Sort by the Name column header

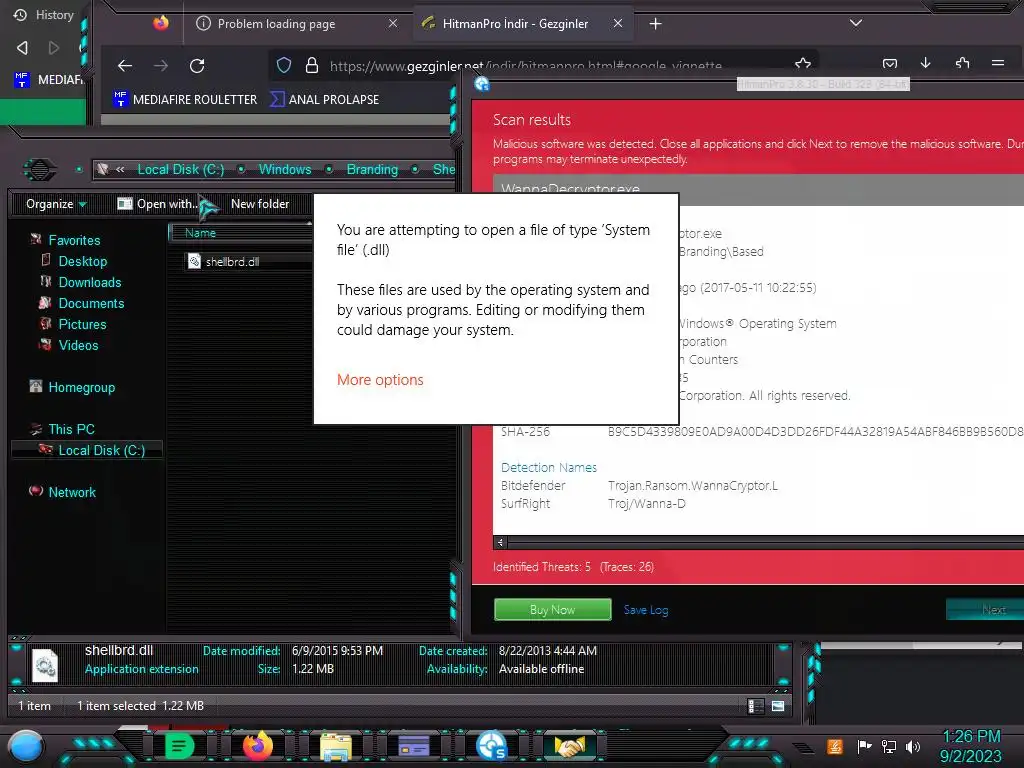pos(240,232)
